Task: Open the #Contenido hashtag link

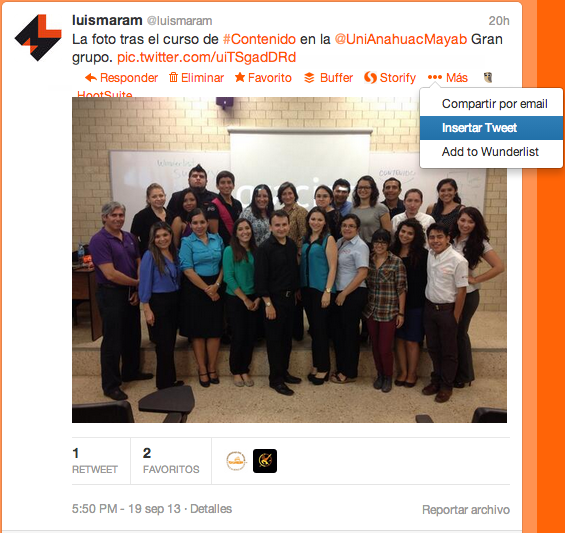Action: (259, 39)
